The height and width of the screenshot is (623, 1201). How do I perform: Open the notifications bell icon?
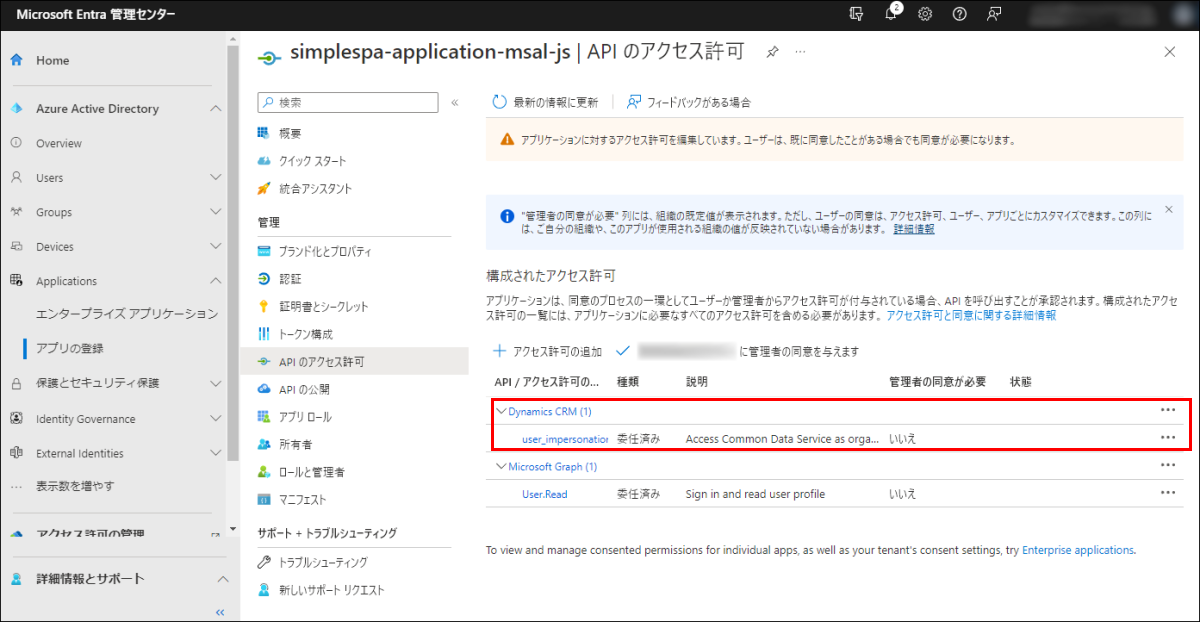pos(890,14)
